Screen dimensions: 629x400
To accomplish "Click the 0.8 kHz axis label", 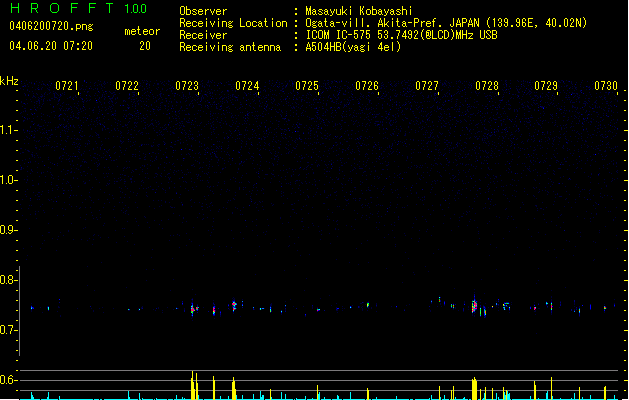I will click(8, 280).
